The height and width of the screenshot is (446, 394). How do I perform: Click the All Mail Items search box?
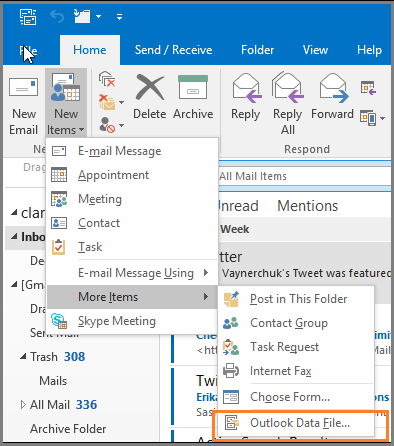tap(305, 176)
